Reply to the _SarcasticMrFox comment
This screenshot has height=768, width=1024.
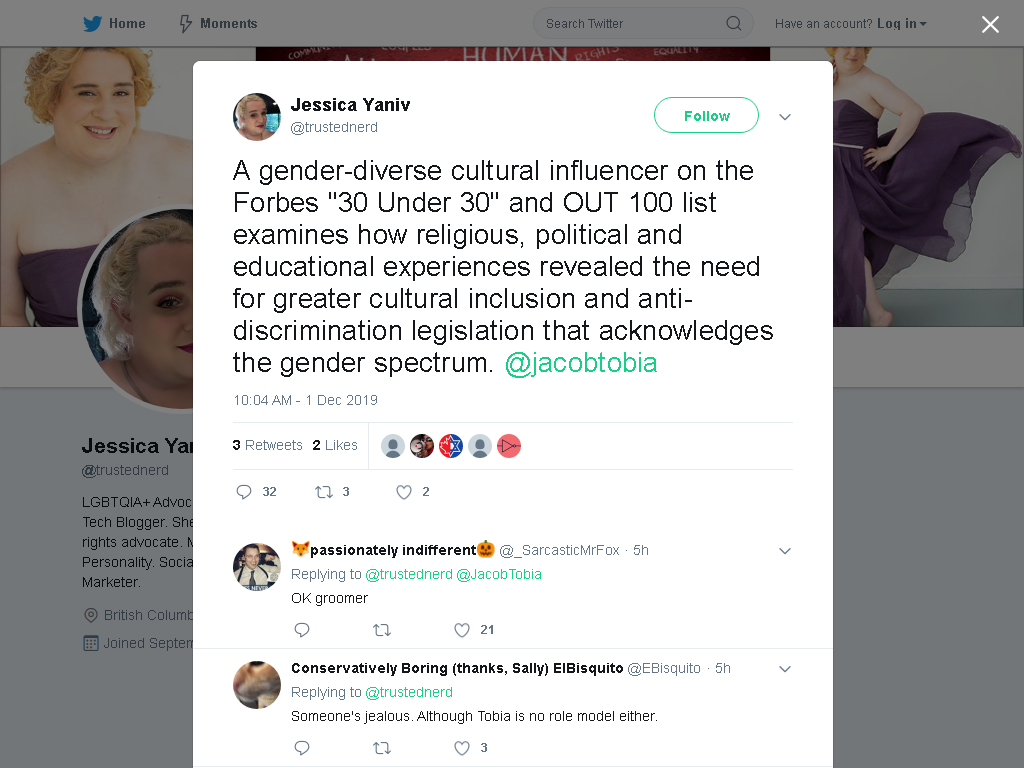tap(302, 630)
